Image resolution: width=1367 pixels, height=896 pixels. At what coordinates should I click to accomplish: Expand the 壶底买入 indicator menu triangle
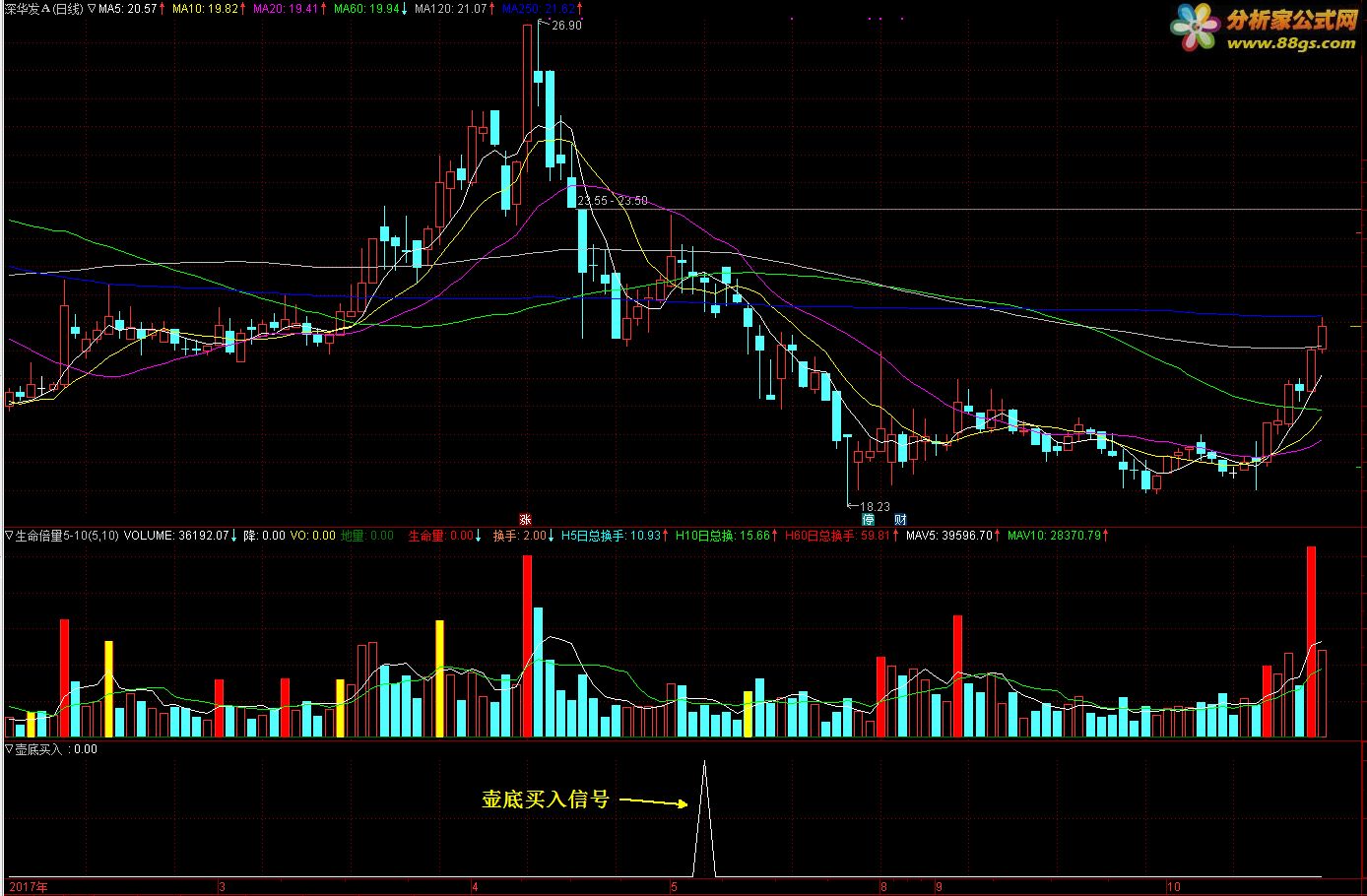pos(9,749)
